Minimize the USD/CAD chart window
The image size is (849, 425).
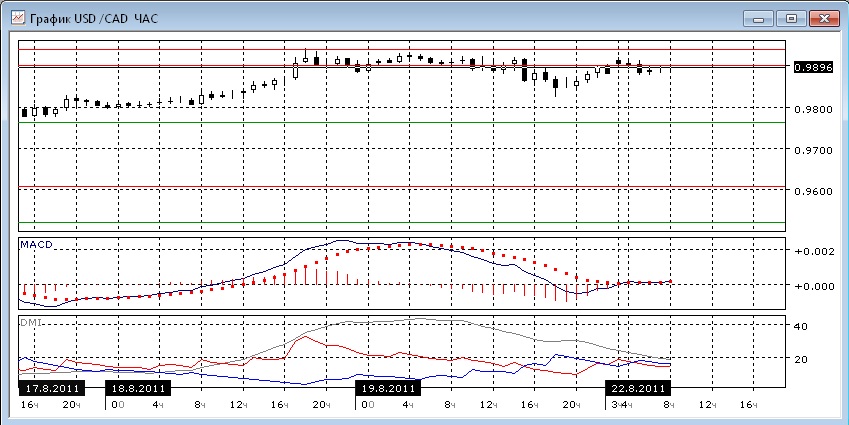click(x=758, y=19)
